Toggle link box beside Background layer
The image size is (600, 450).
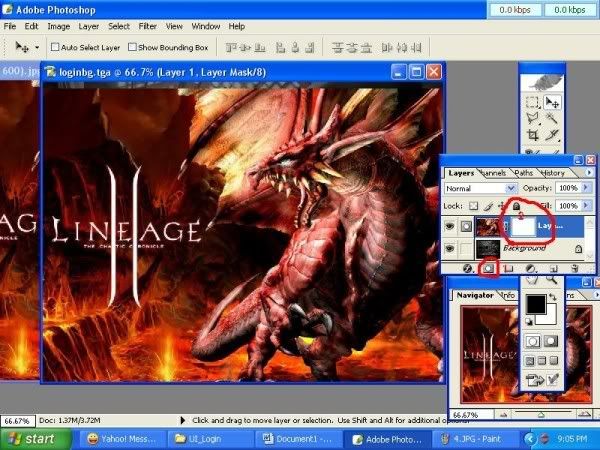466,249
